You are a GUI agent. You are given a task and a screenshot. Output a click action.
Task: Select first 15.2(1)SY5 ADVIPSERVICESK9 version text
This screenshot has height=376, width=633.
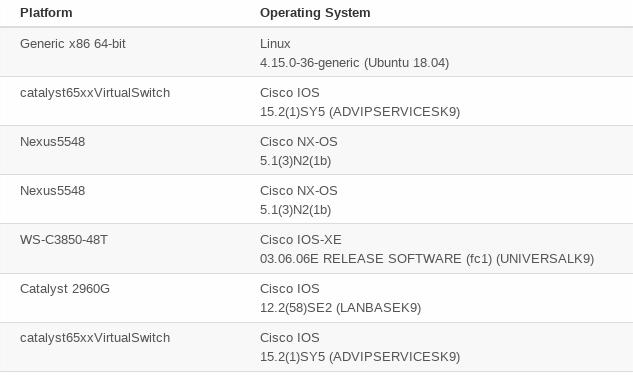[x=360, y=112]
